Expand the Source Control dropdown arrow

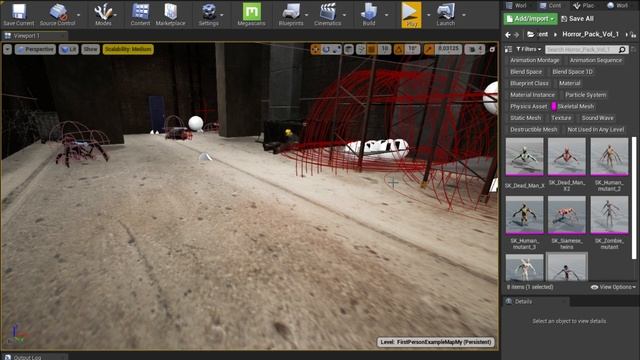point(79,15)
